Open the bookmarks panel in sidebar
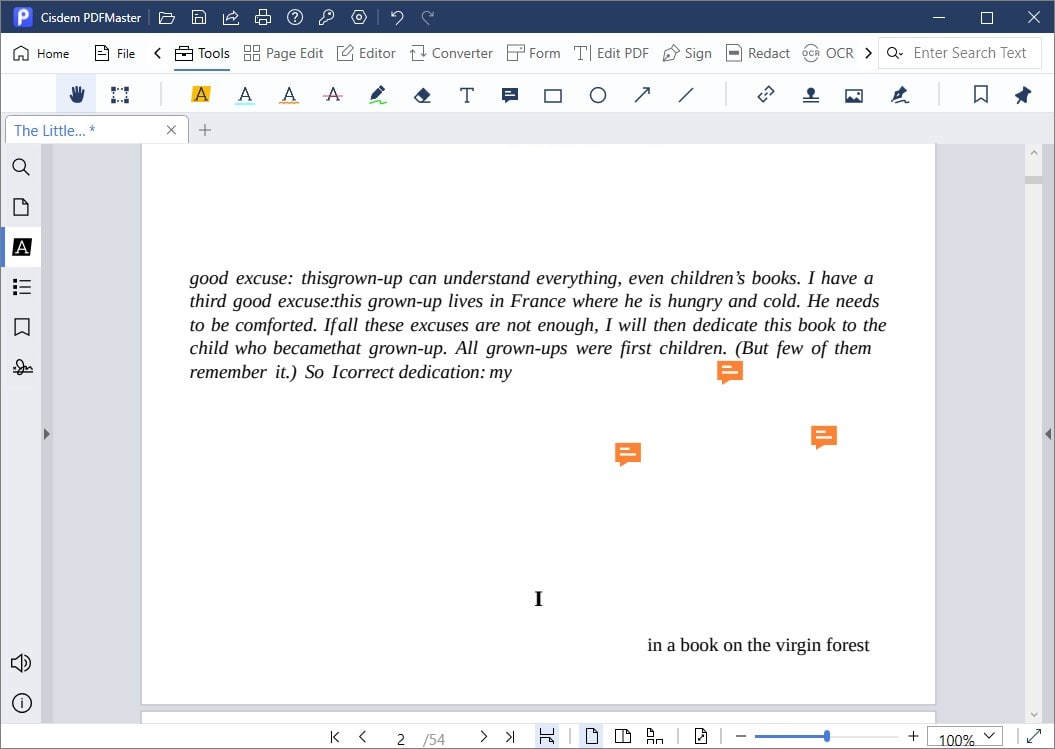The height and width of the screenshot is (749, 1055). click(22, 327)
